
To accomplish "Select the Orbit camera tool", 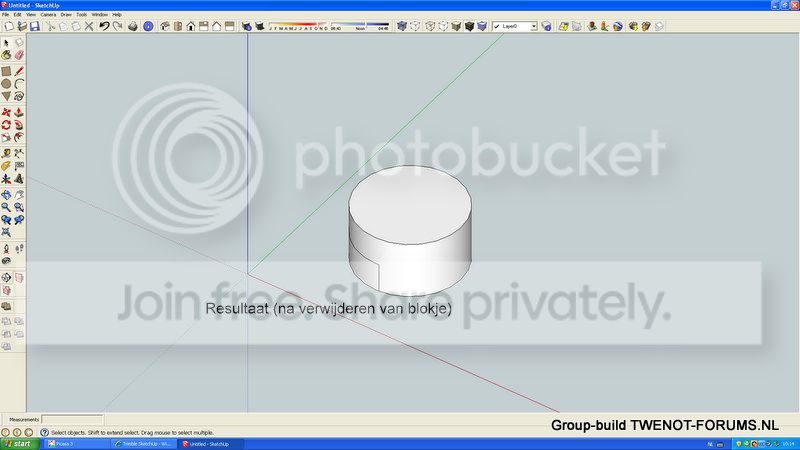I will click(6, 194).
